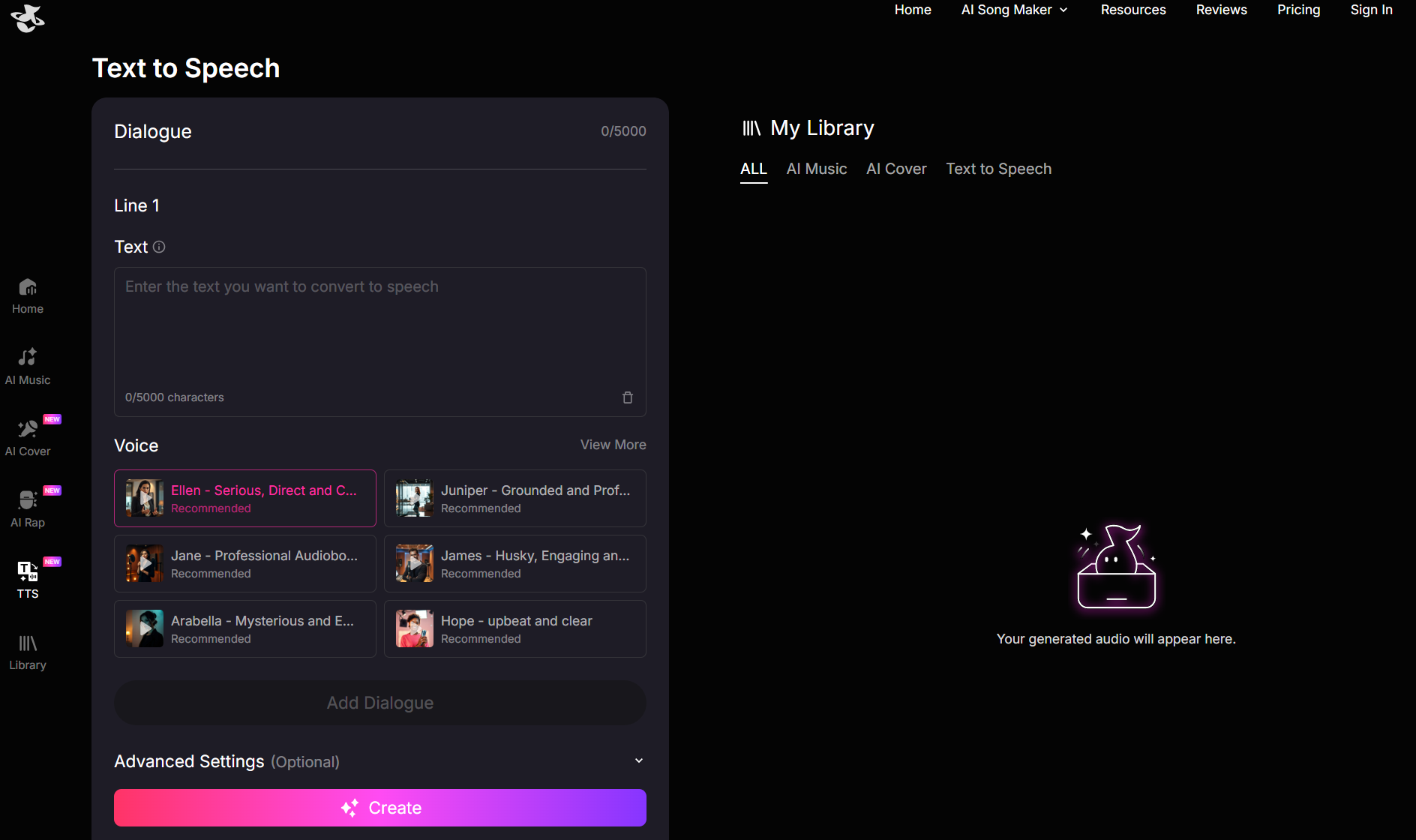Play the James voice preview thumbnail
This screenshot has width=1416, height=840.
click(415, 564)
